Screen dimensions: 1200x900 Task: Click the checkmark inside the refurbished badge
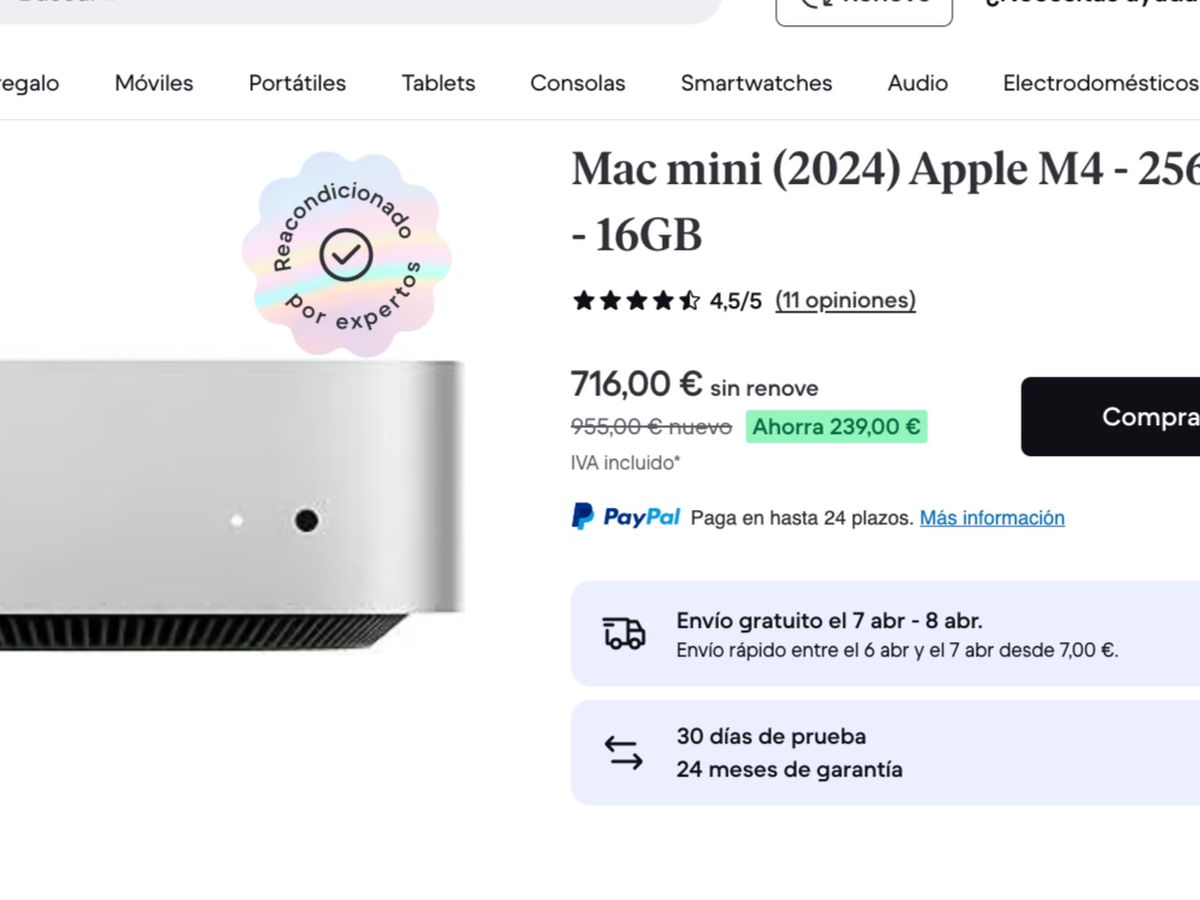[346, 255]
